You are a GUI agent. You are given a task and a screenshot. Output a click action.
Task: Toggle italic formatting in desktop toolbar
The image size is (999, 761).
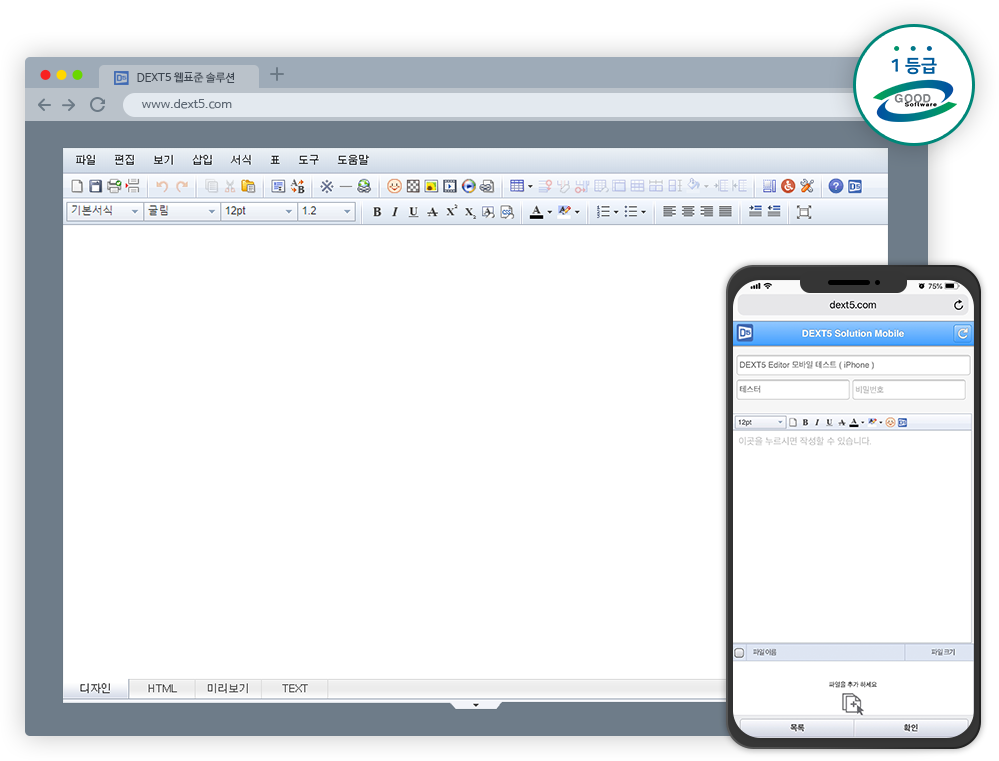click(x=395, y=212)
